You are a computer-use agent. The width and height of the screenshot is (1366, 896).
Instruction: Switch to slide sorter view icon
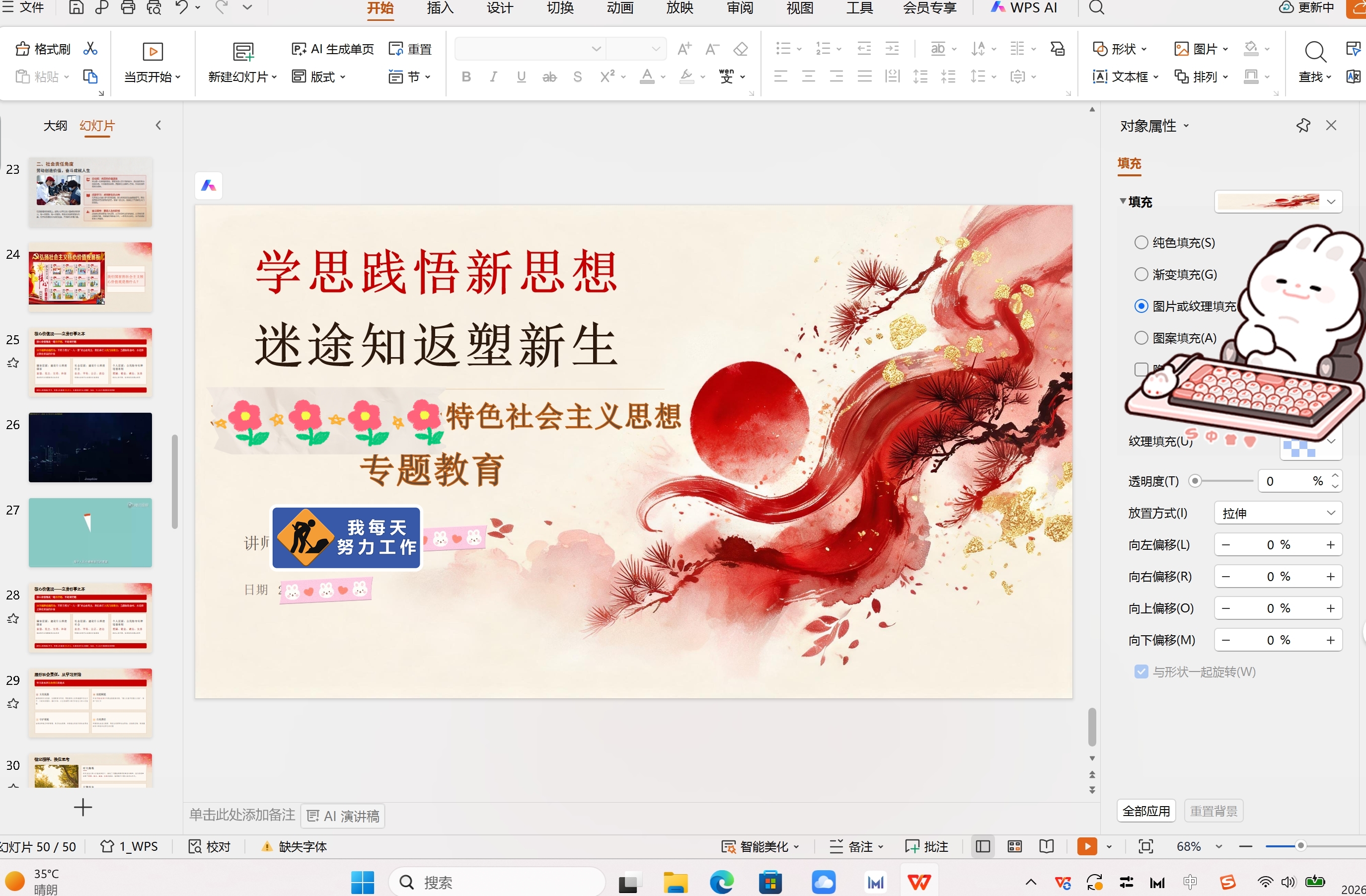pos(1015,846)
